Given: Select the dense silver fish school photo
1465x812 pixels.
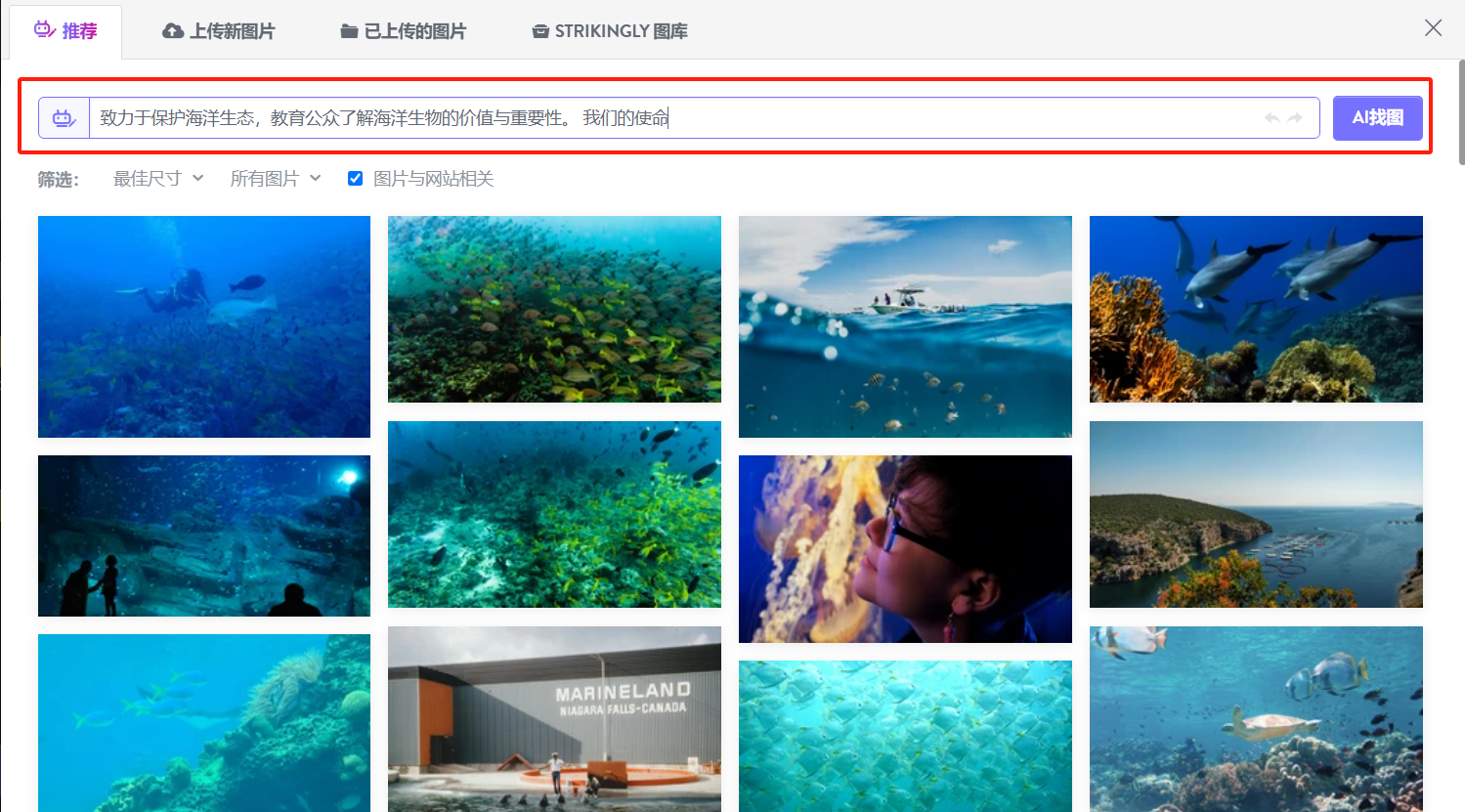Looking at the screenshot, I should [x=905, y=736].
